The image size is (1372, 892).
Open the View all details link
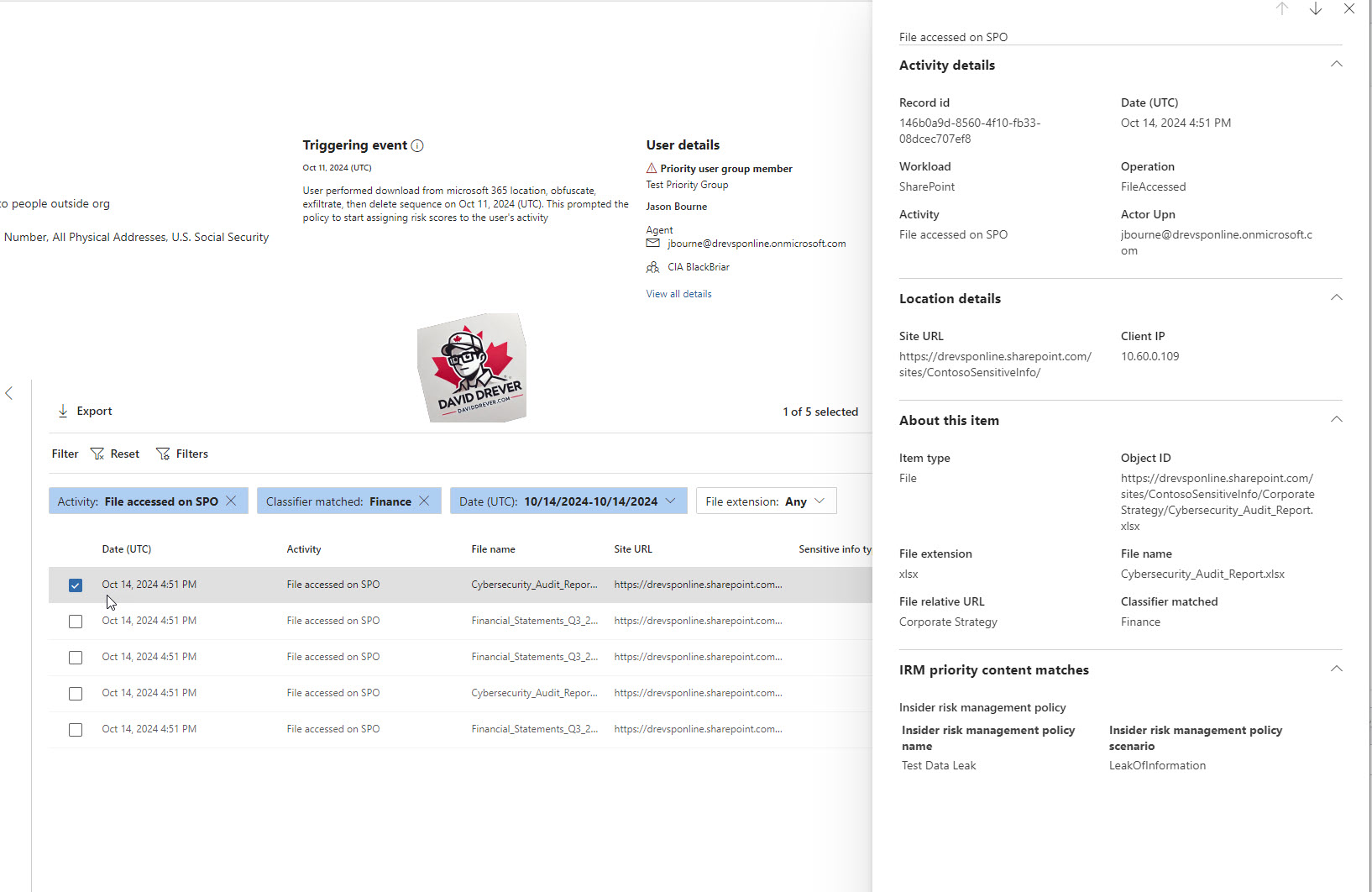(x=678, y=294)
